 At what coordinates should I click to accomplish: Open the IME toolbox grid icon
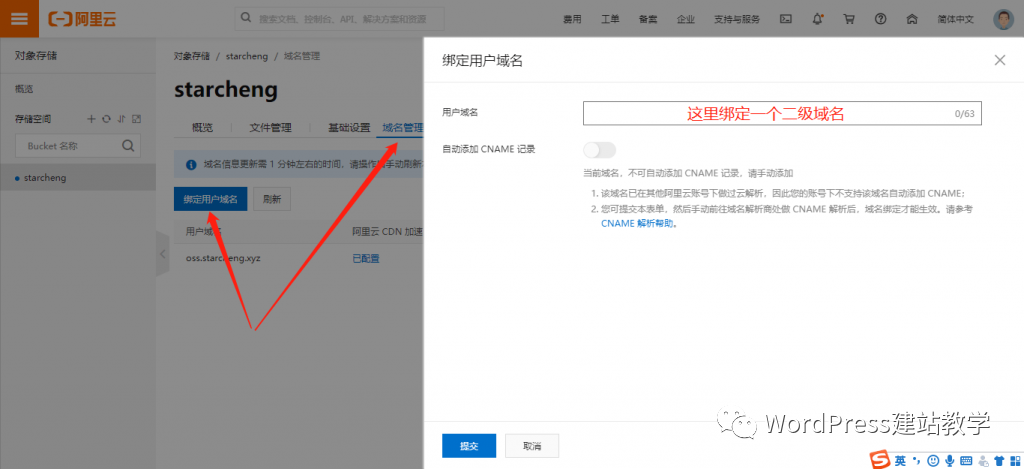[1014, 460]
